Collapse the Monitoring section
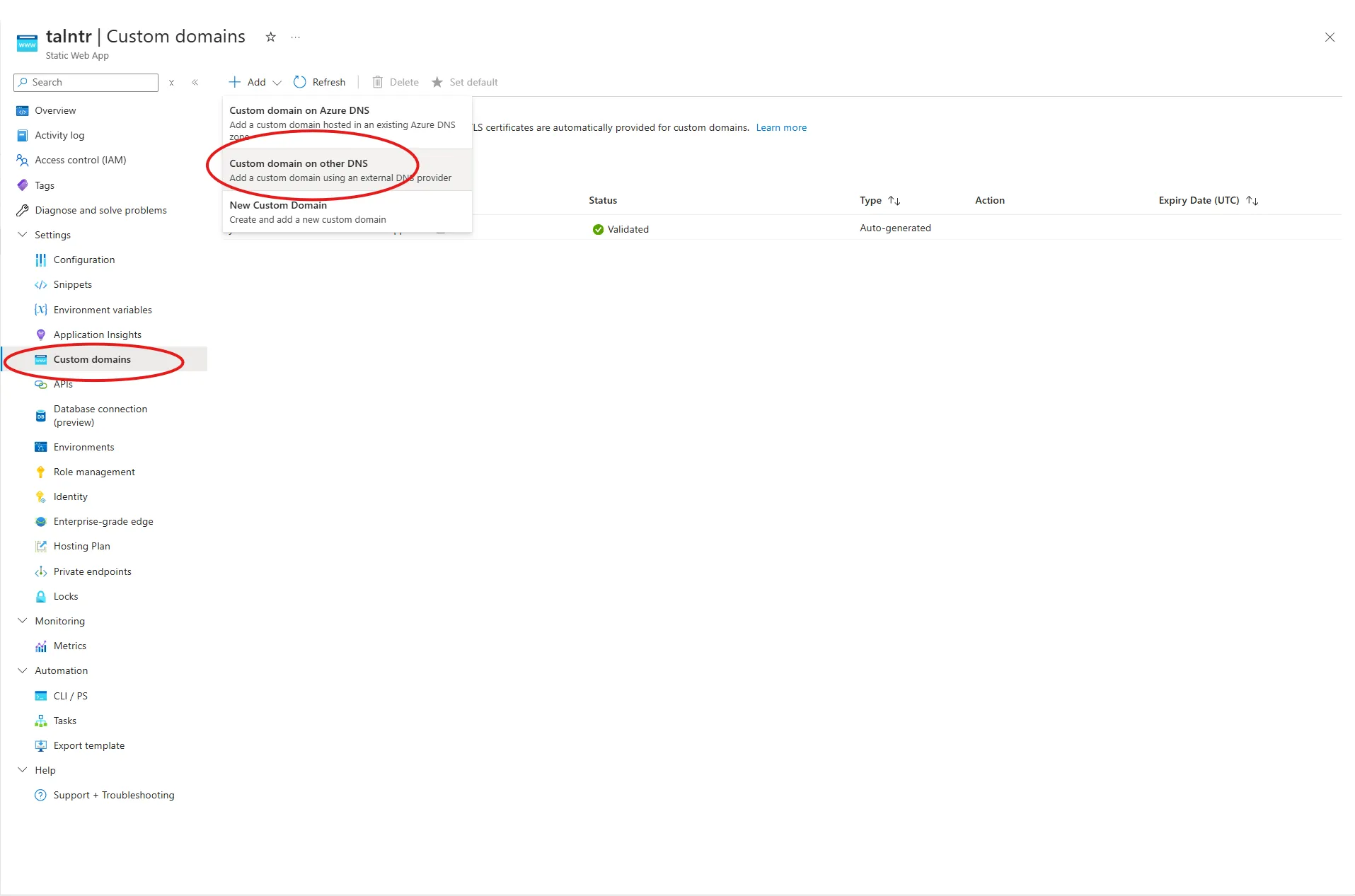This screenshot has width=1355, height=896. pos(23,621)
